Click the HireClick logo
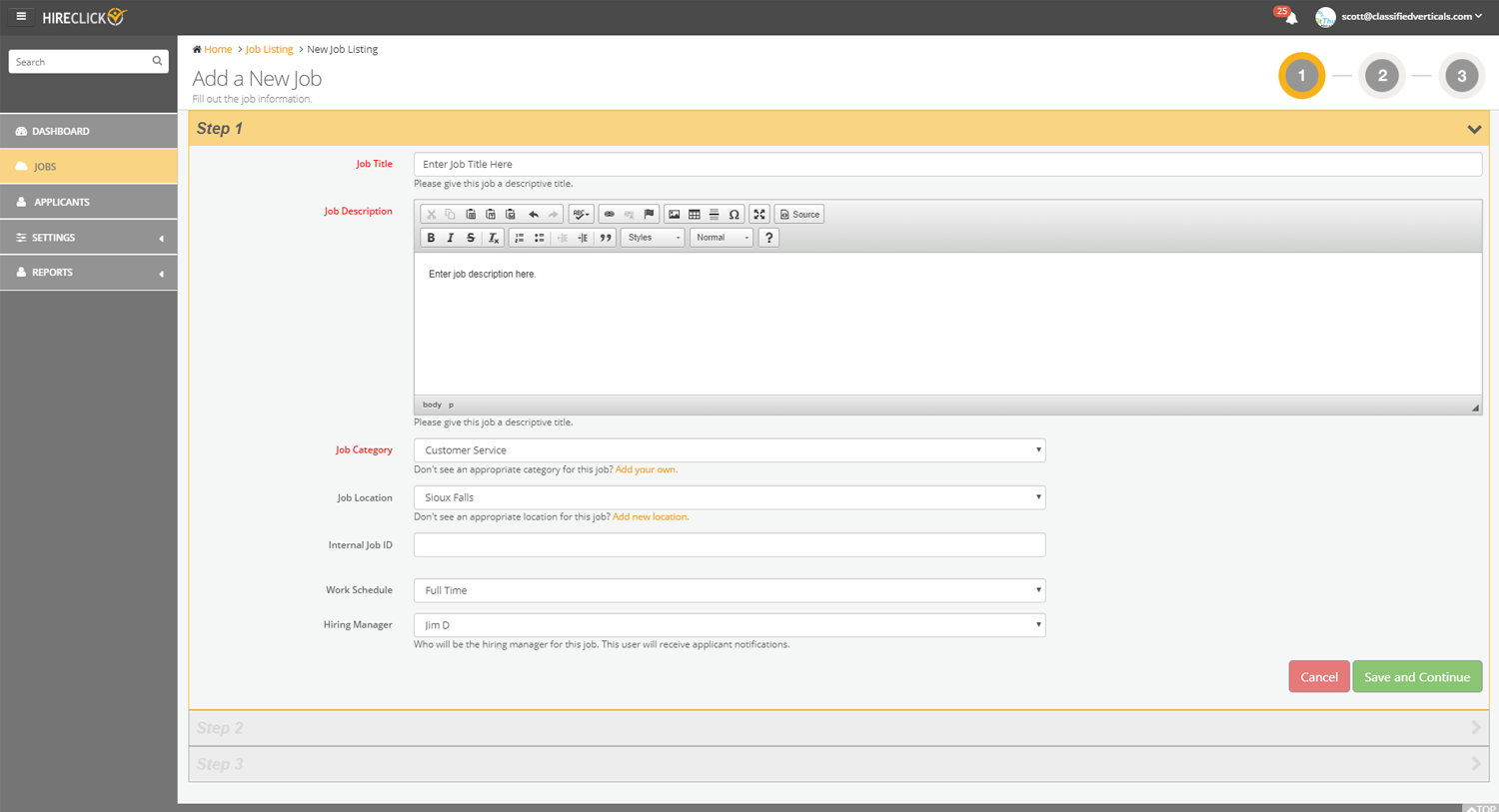 85,17
